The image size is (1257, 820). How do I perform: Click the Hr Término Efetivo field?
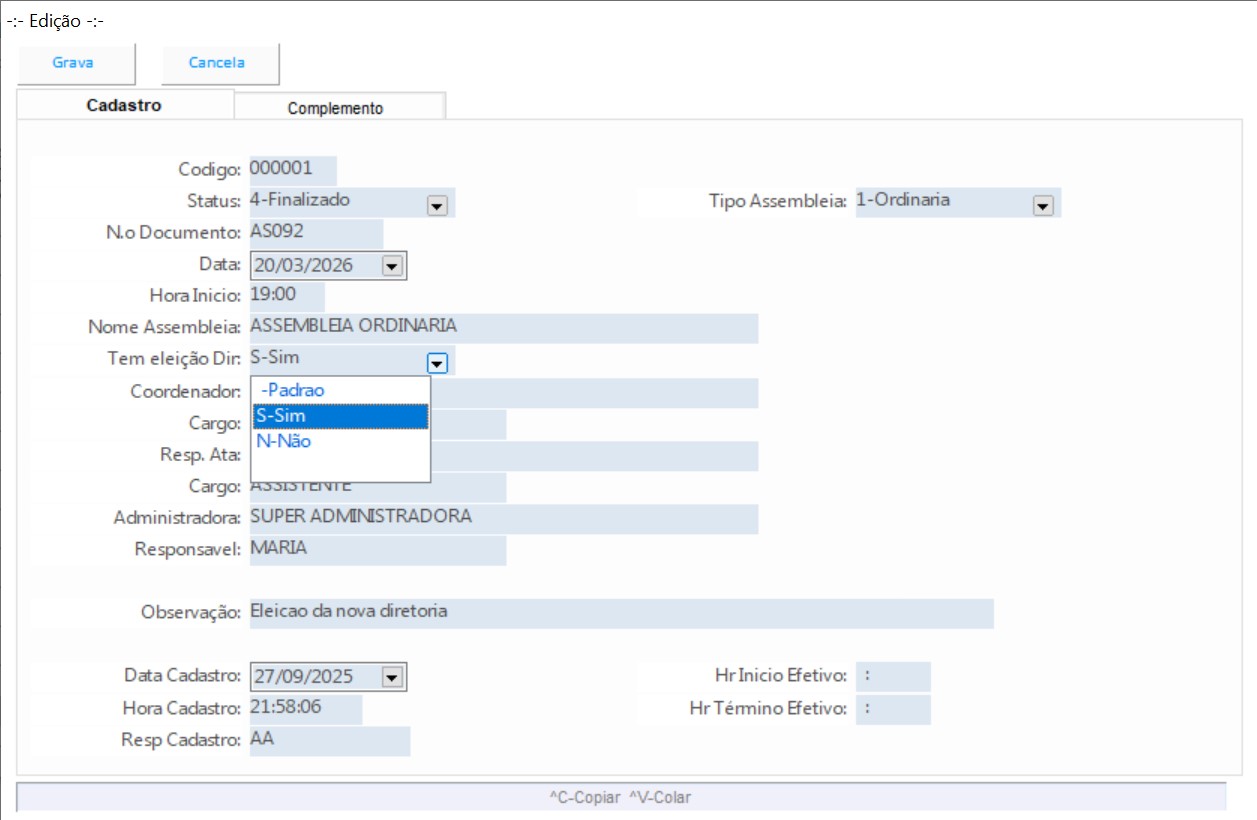coord(892,709)
